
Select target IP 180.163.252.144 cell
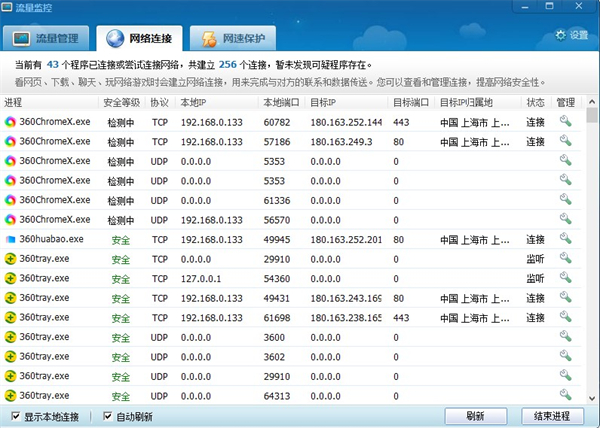coord(346,122)
